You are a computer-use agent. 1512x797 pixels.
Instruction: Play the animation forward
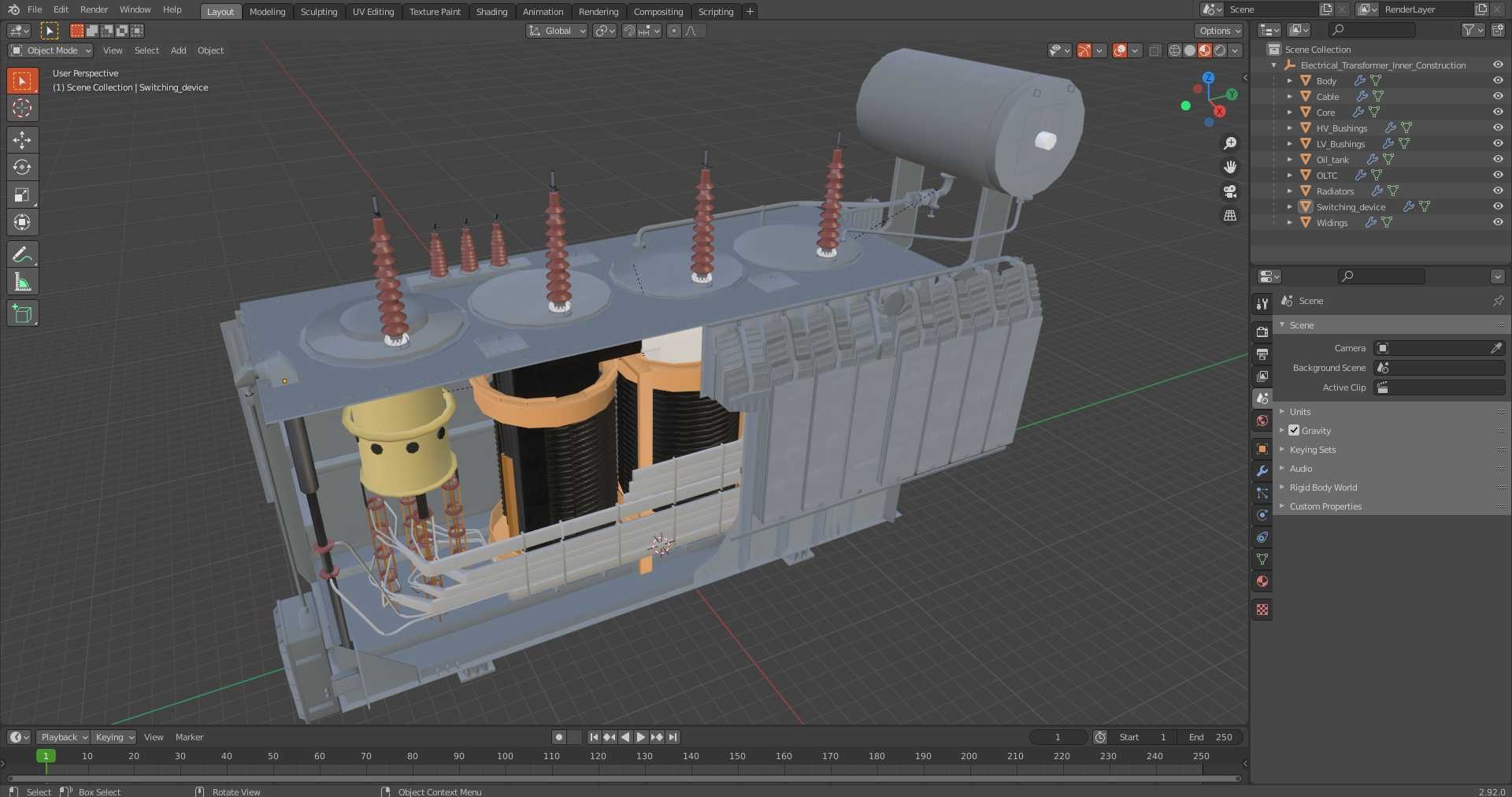pyautogui.click(x=641, y=737)
